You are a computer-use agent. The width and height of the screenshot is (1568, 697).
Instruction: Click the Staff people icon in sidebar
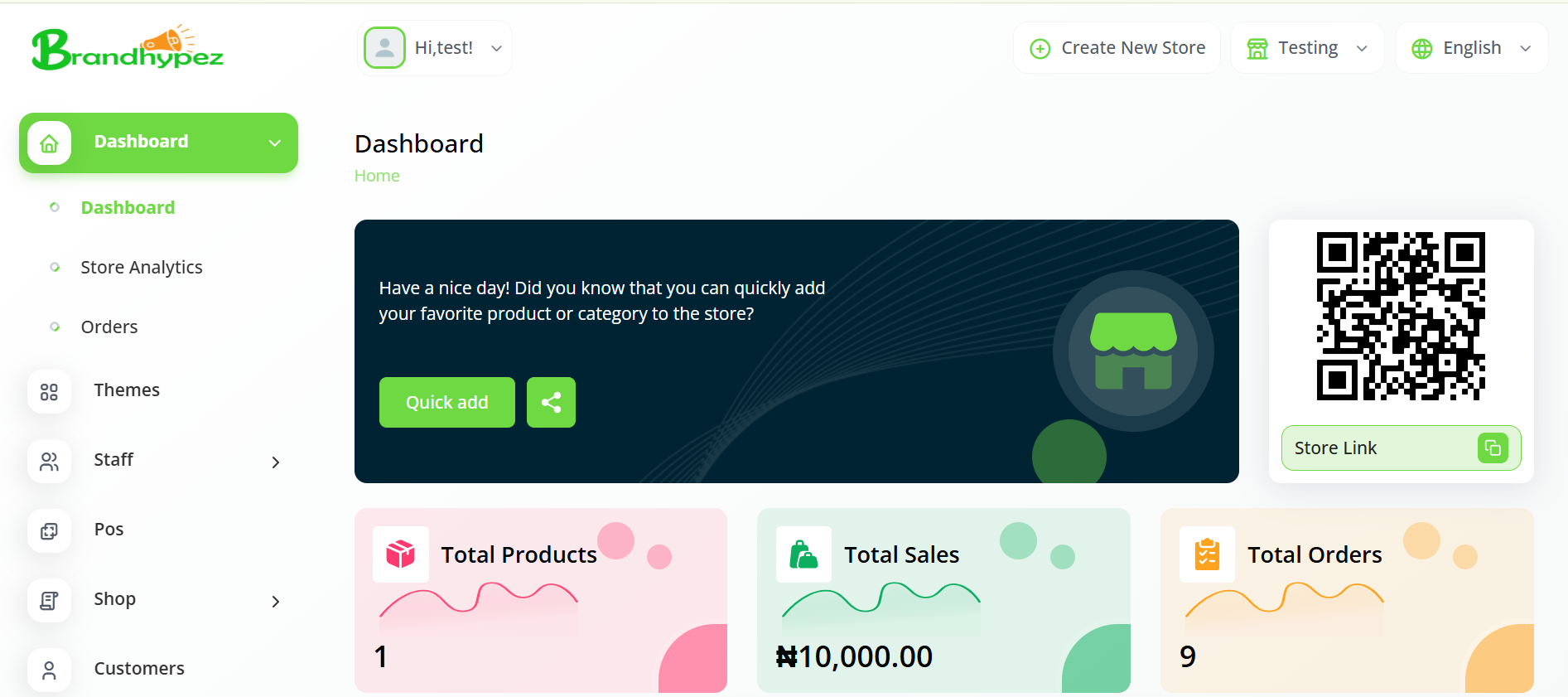pyautogui.click(x=49, y=461)
